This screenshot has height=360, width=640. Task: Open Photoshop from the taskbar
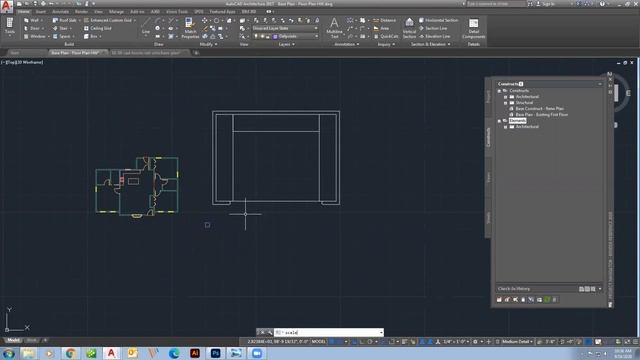pos(215,353)
